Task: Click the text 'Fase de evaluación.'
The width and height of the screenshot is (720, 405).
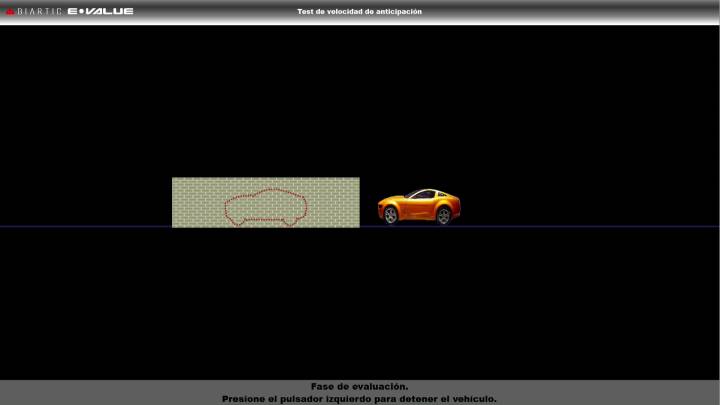Action: (x=359, y=387)
